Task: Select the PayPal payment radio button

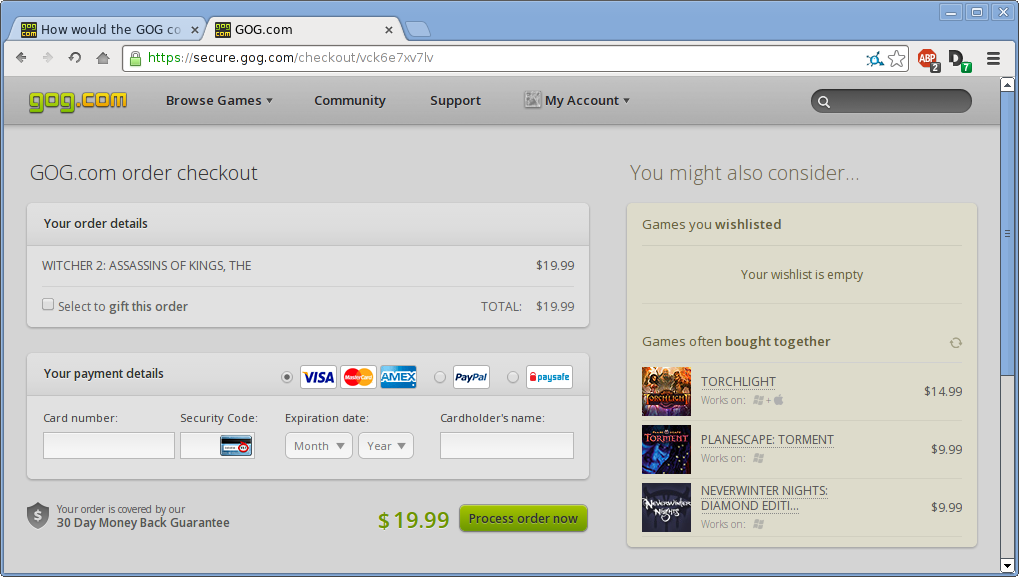Action: point(440,377)
